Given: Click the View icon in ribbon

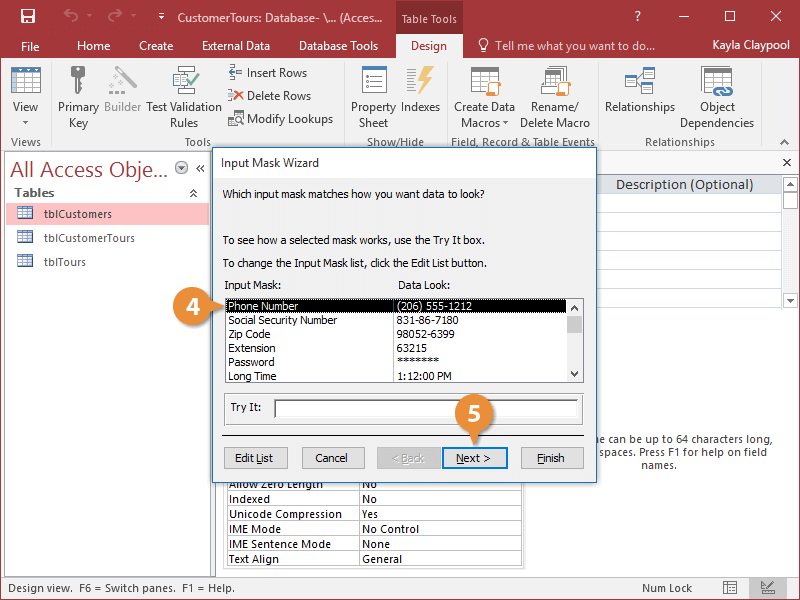Looking at the screenshot, I should 26,80.
